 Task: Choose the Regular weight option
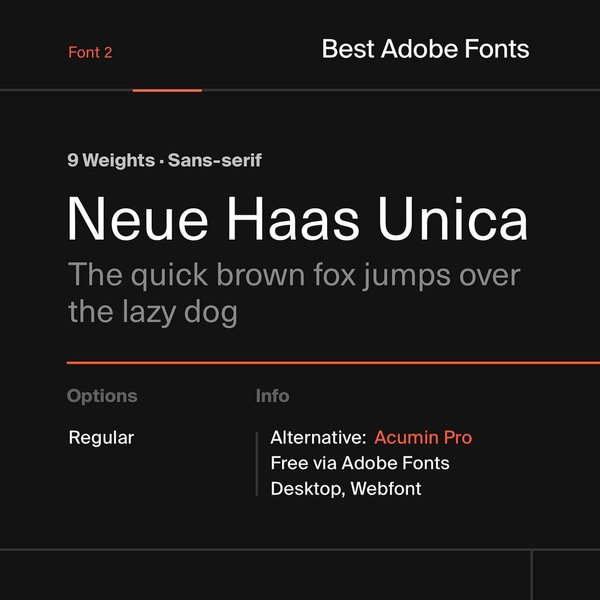101,438
